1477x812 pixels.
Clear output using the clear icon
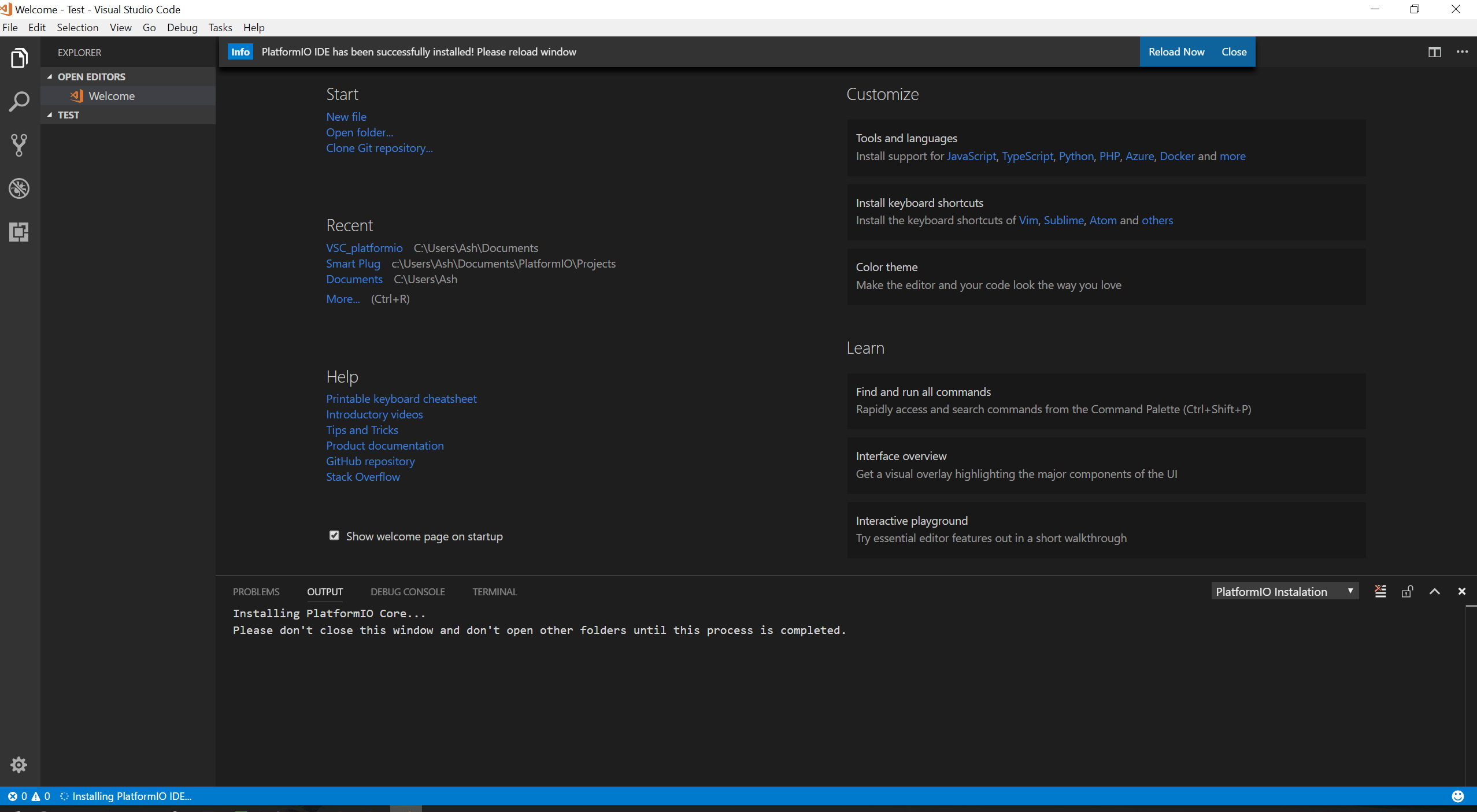(x=1380, y=591)
